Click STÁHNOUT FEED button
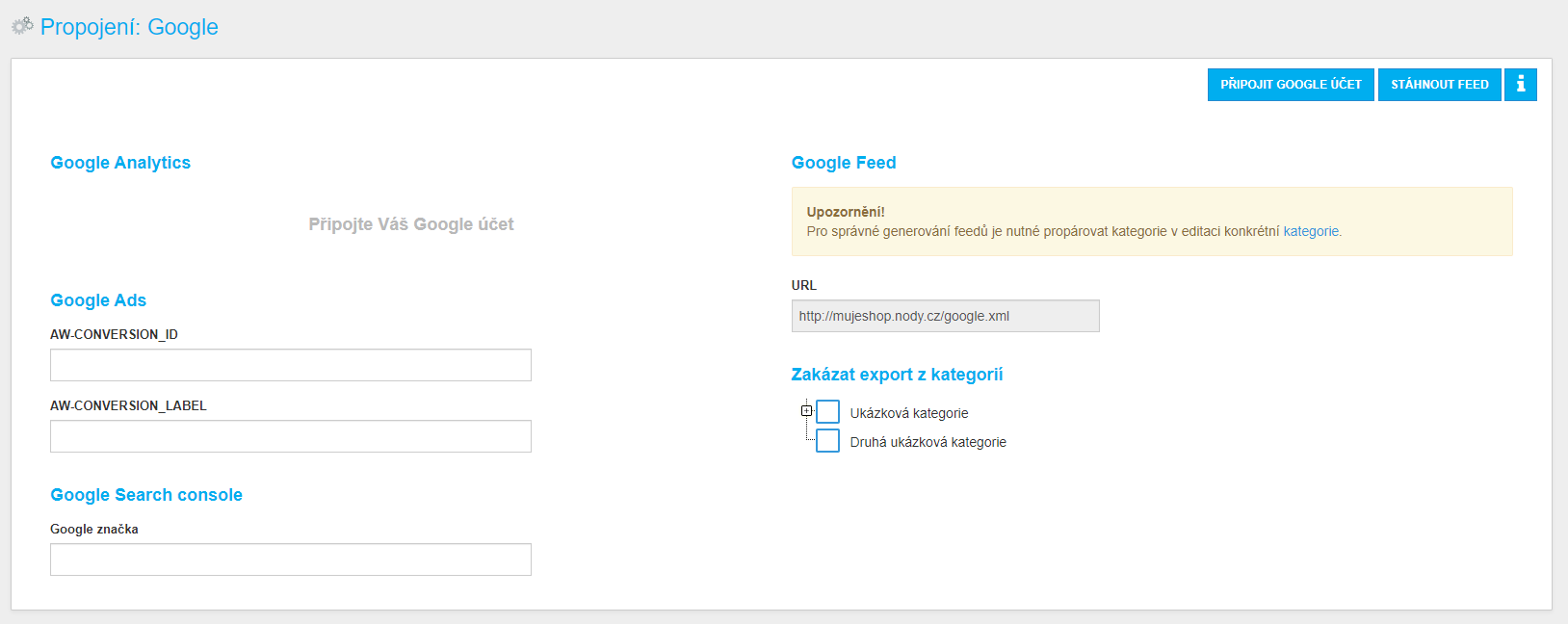This screenshot has width=1568, height=624. click(1439, 85)
